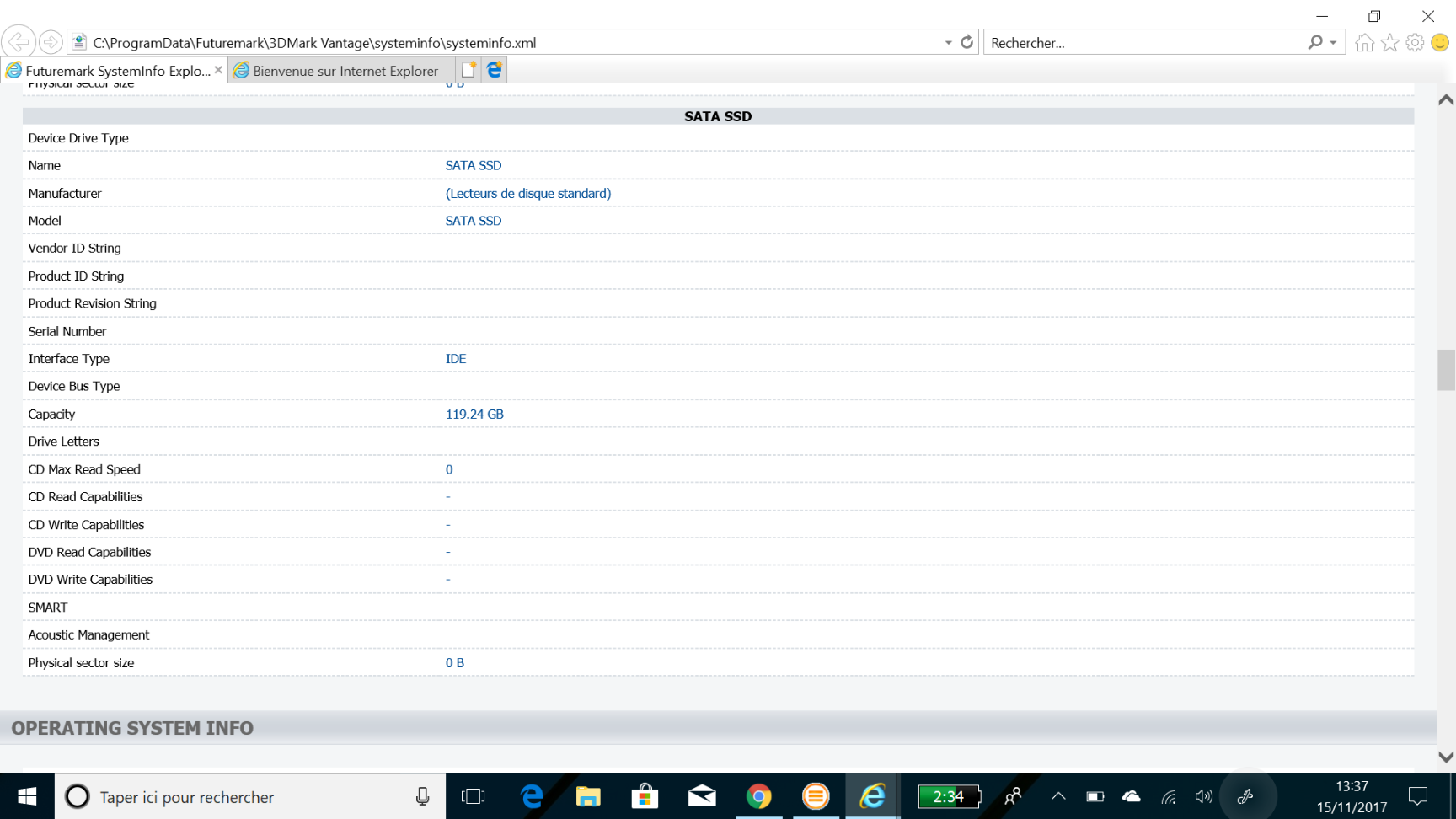Open a new tab in Internet Explorer

[468, 70]
